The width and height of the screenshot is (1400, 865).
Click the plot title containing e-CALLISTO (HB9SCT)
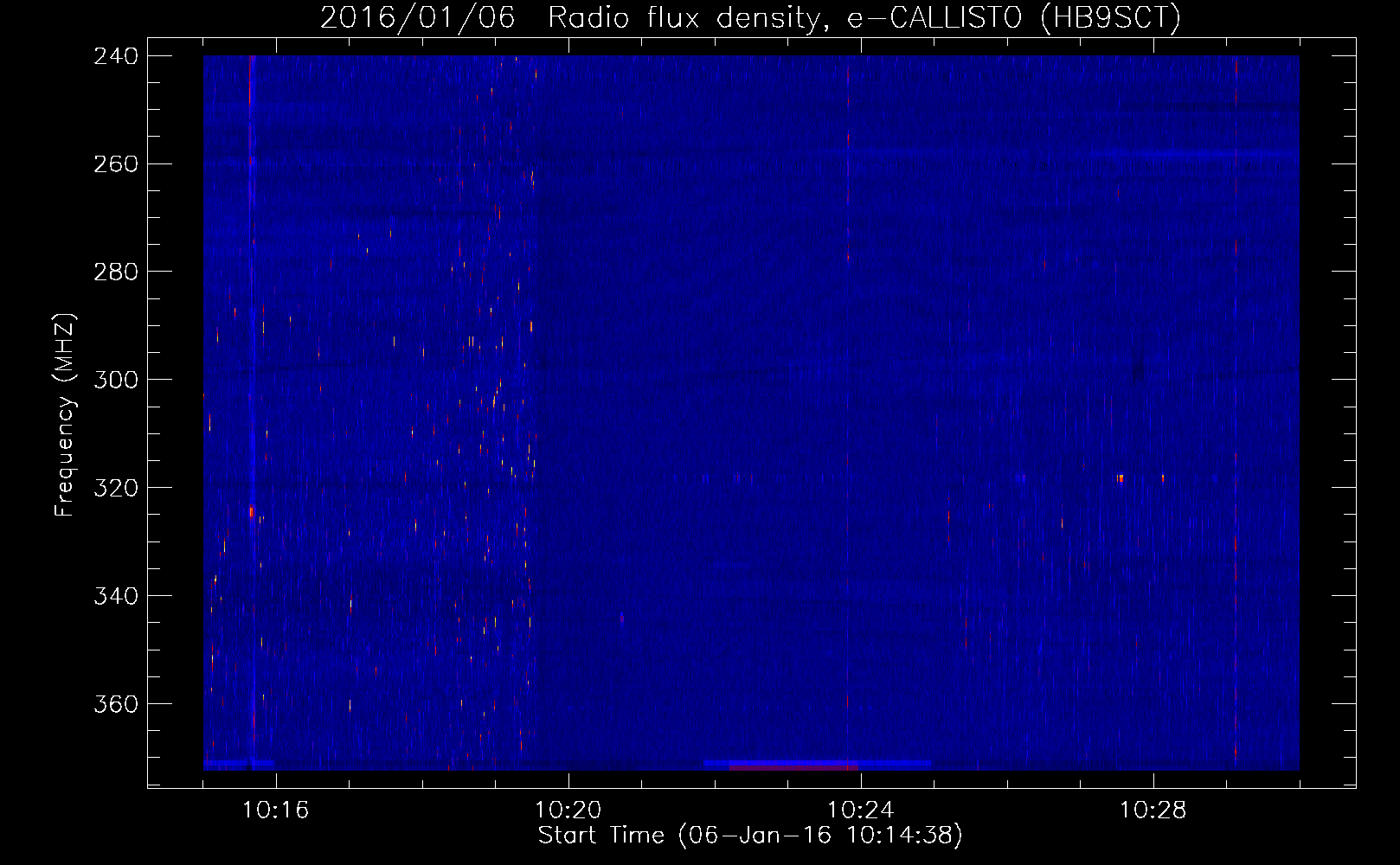[x=750, y=17]
